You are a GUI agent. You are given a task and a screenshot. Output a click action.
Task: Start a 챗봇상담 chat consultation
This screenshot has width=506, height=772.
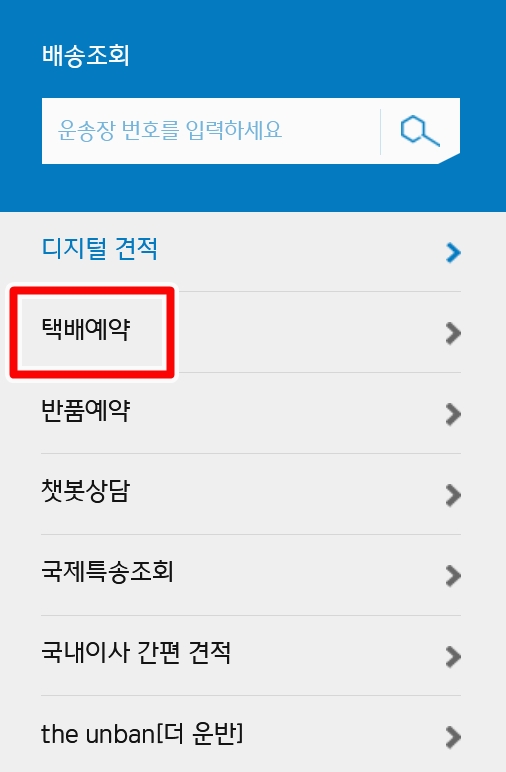(x=86, y=491)
